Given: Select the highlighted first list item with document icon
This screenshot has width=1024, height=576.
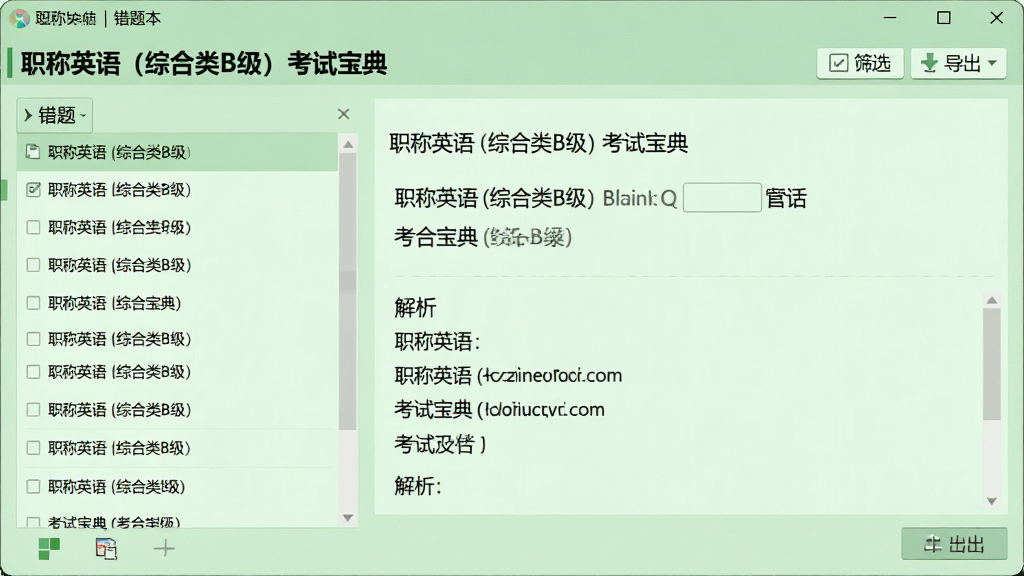Looking at the screenshot, I should point(177,152).
